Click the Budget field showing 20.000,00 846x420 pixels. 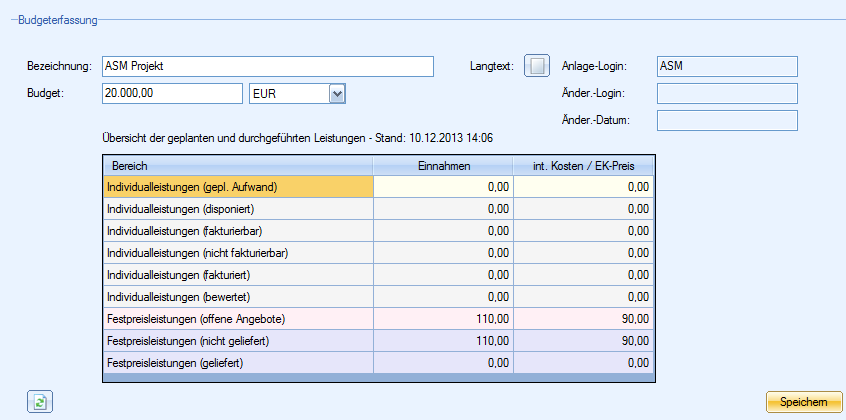coord(172,93)
